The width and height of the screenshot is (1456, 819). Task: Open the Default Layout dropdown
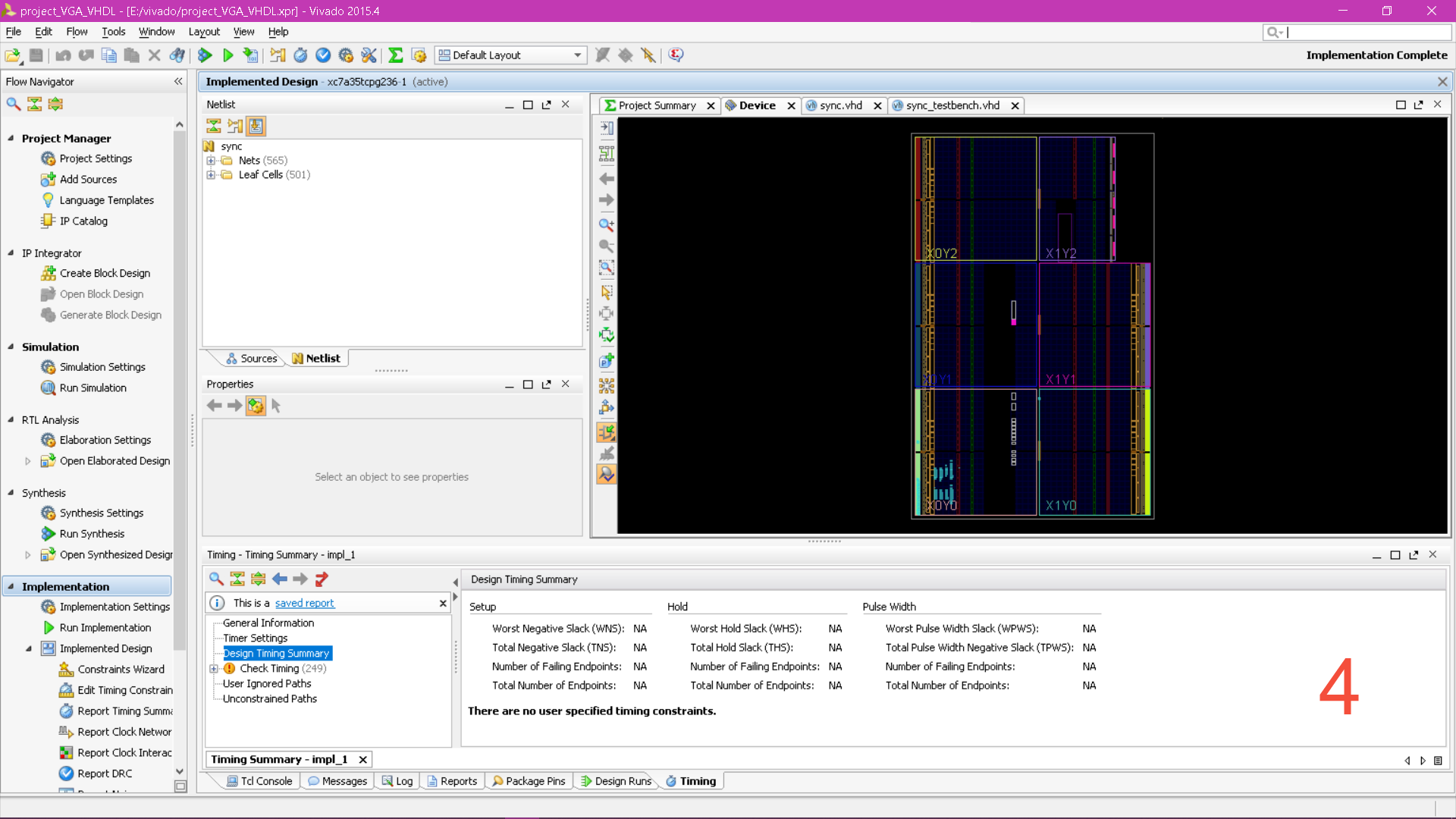(x=577, y=55)
